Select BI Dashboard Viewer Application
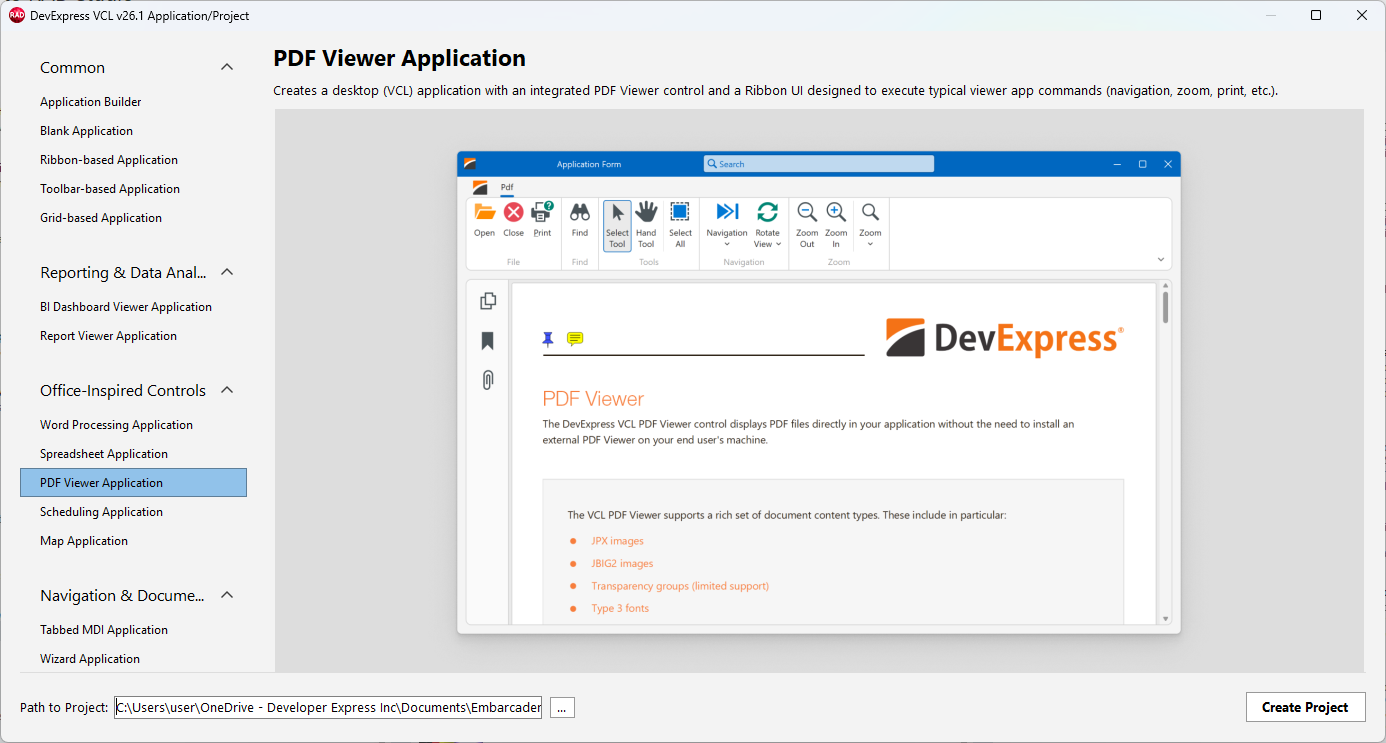This screenshot has height=743, width=1386. tap(133, 307)
